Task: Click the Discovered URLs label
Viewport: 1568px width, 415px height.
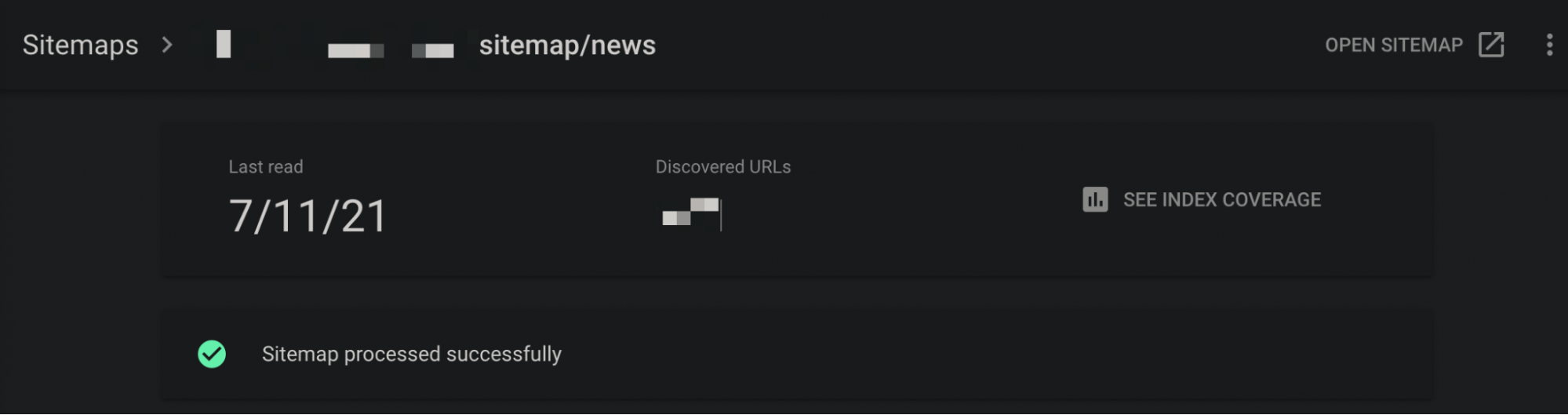Action: pos(723,166)
